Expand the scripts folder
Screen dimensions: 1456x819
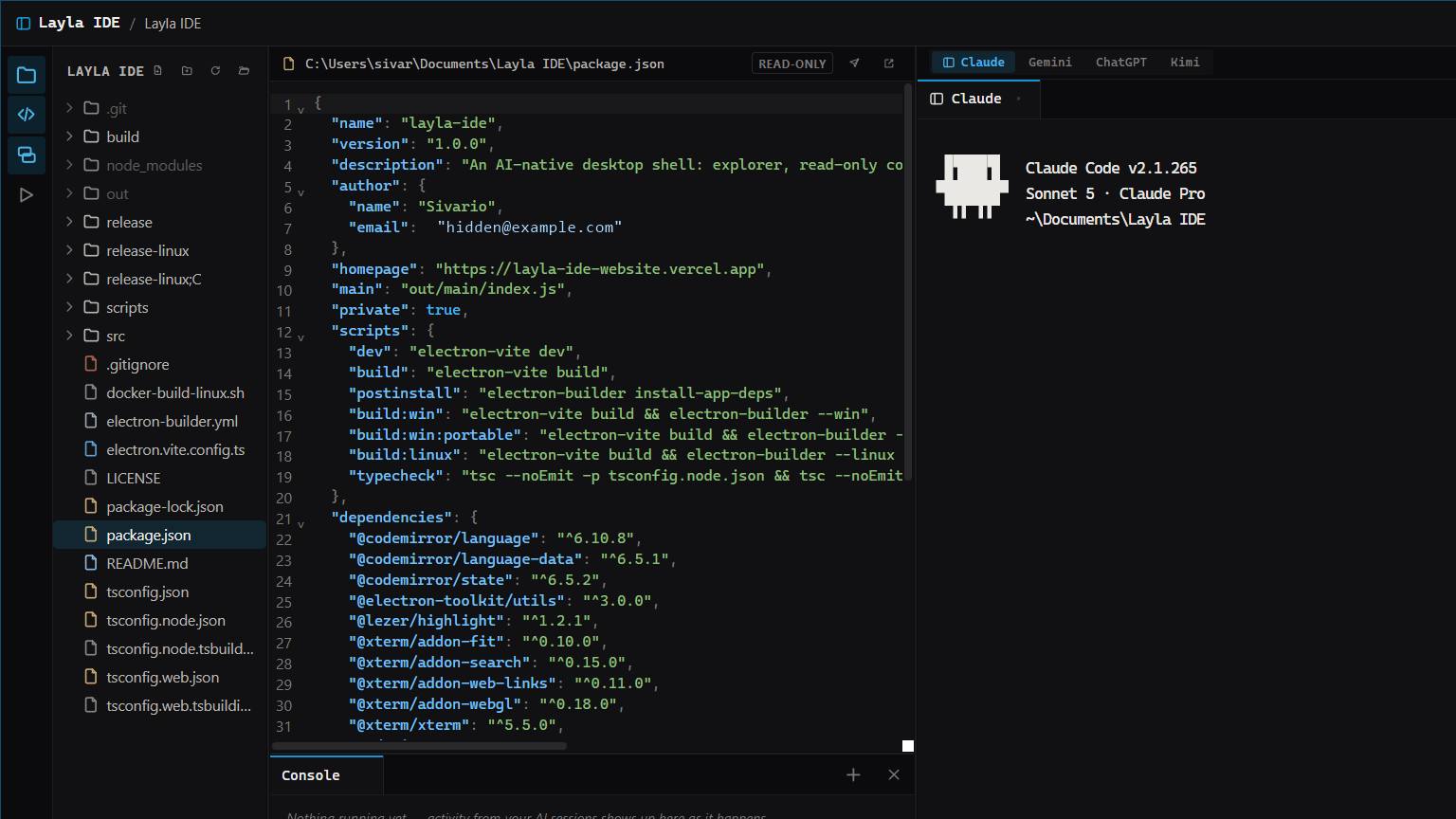[x=69, y=307]
